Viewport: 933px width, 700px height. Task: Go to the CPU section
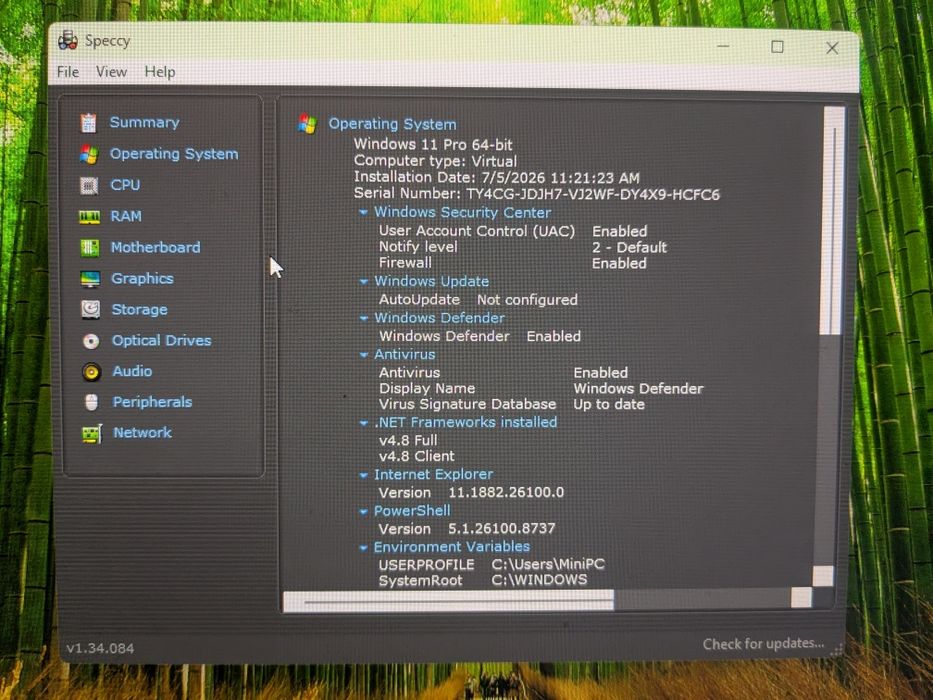pos(125,185)
